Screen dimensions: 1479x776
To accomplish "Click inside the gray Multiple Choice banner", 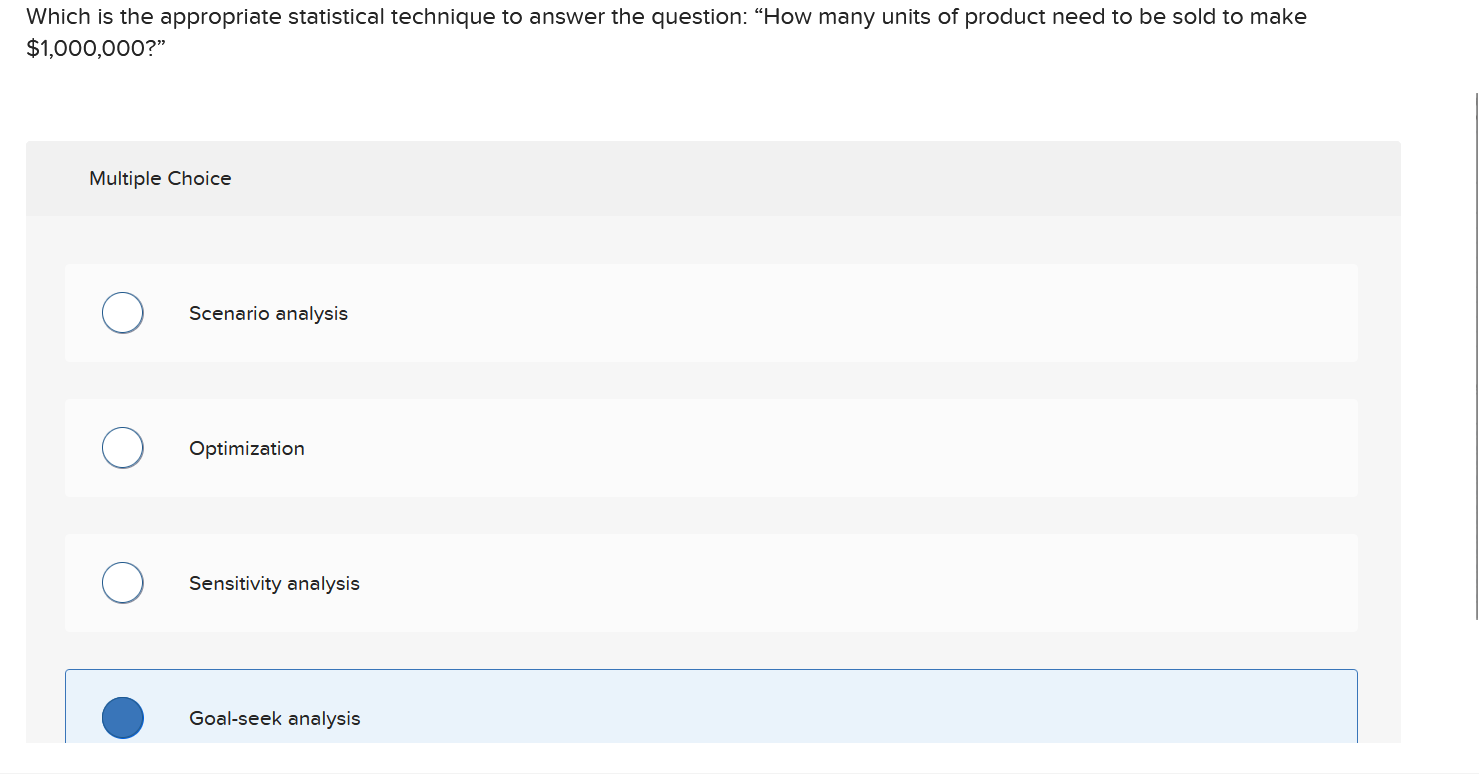I will (700, 178).
